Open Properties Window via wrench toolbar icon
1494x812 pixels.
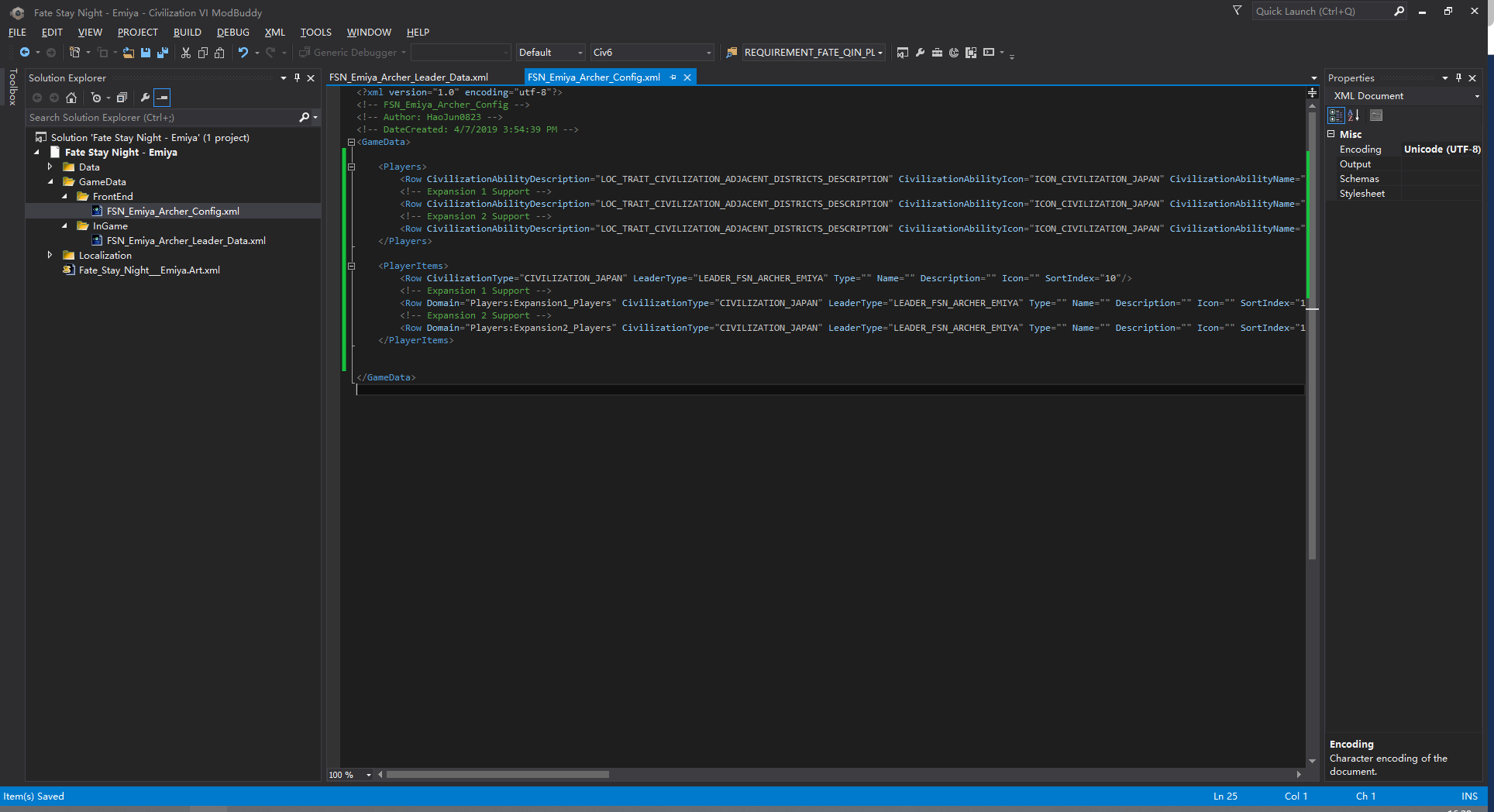tap(920, 53)
